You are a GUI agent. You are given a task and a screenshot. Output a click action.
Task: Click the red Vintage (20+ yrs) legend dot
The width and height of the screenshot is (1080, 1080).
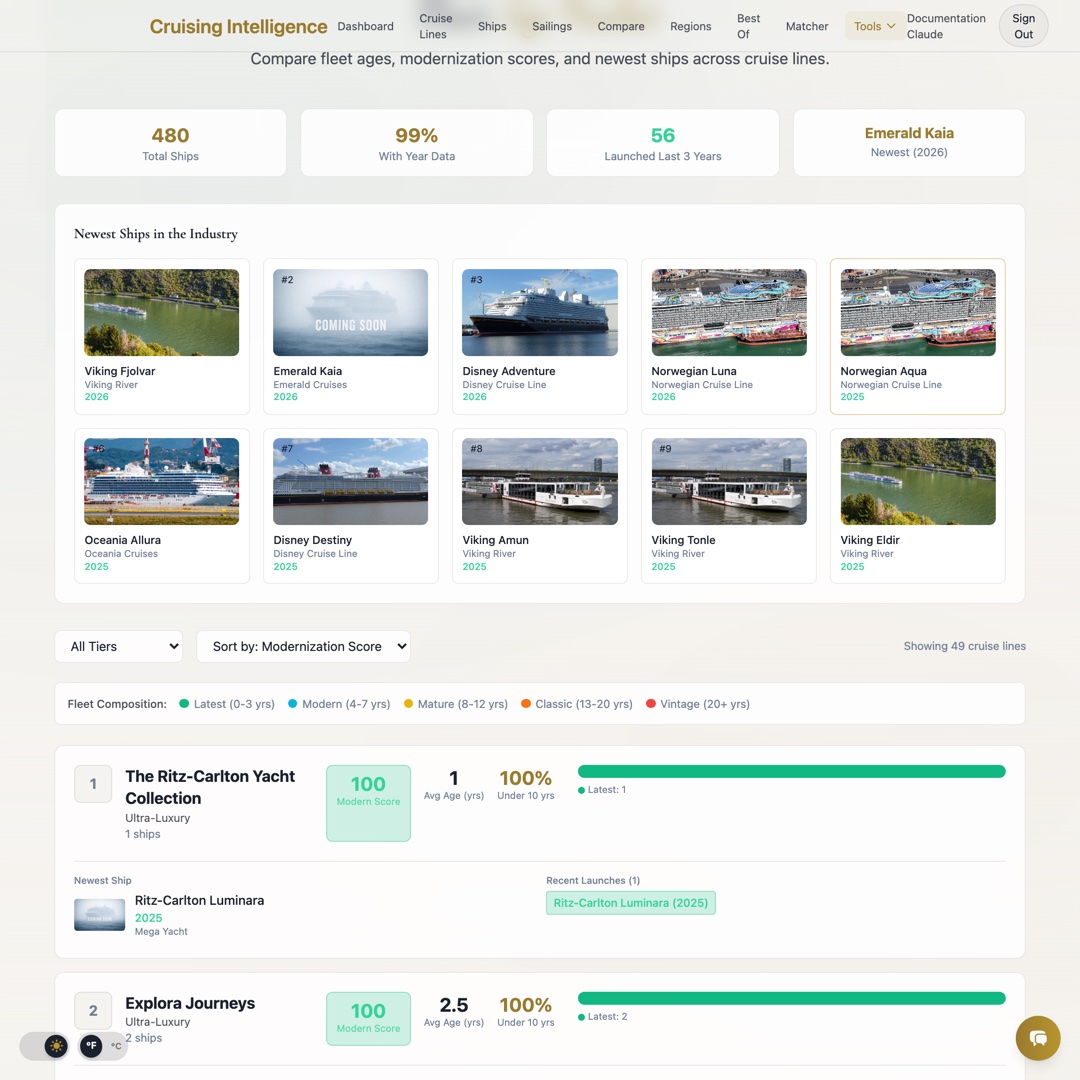coord(651,704)
